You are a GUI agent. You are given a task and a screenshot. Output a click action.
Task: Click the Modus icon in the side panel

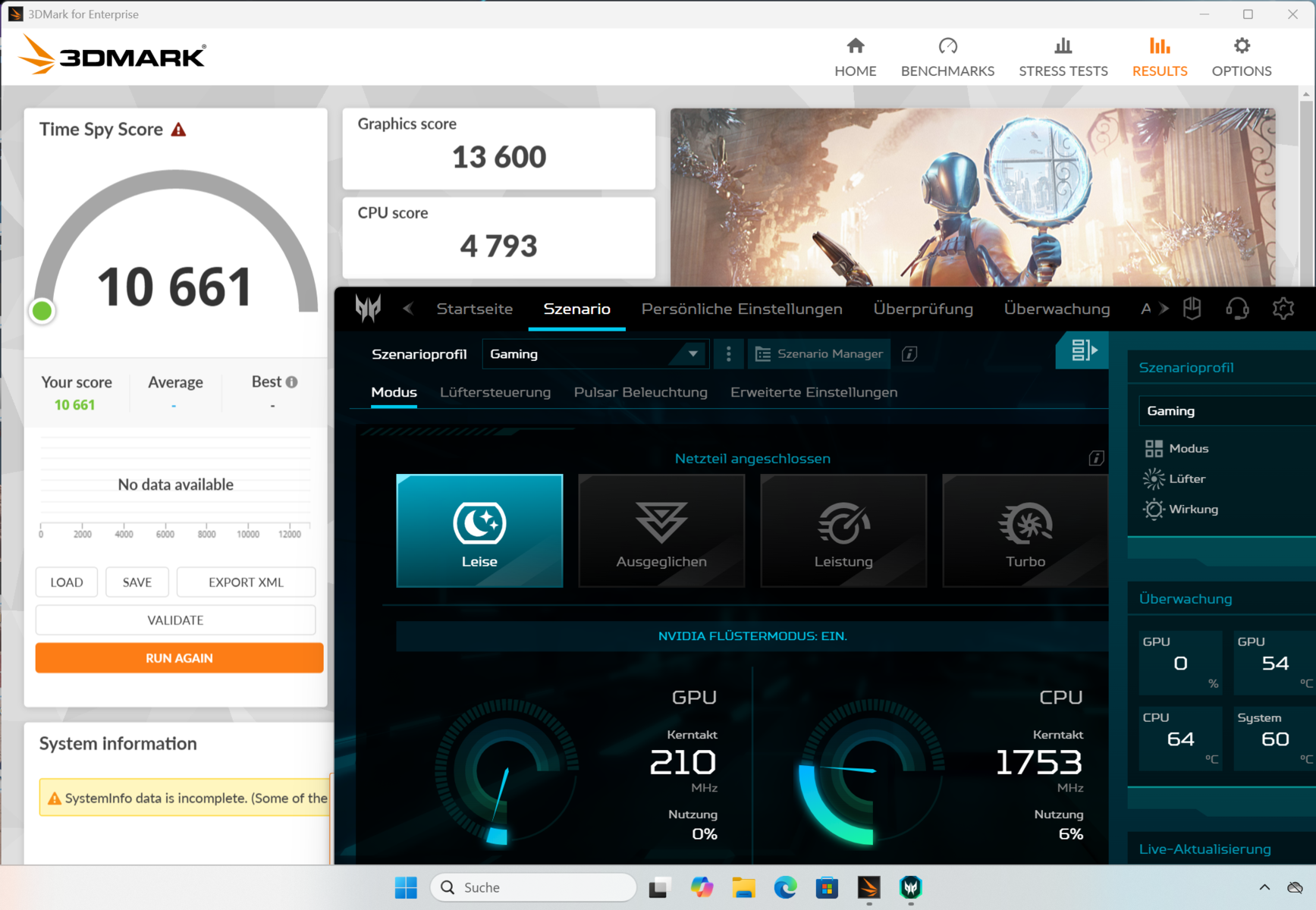(1154, 449)
